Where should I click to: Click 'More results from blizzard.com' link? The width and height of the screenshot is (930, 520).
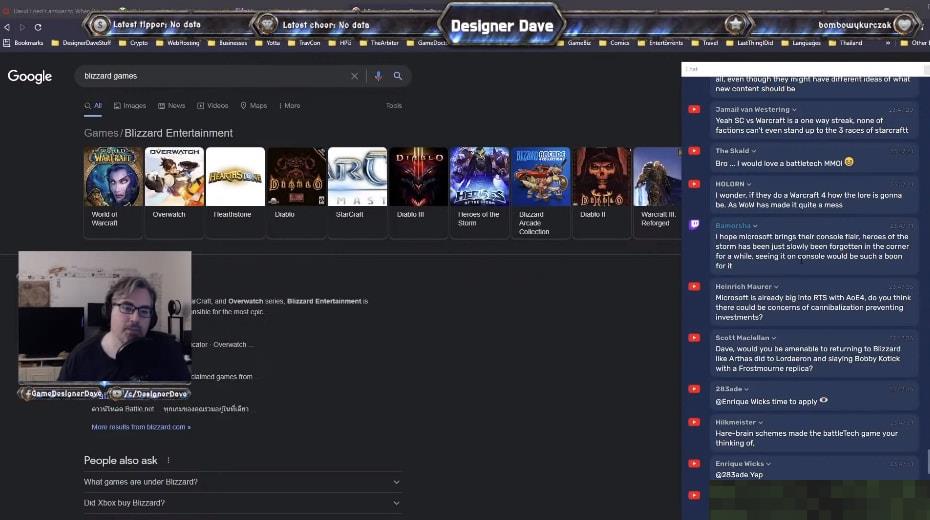(x=141, y=427)
